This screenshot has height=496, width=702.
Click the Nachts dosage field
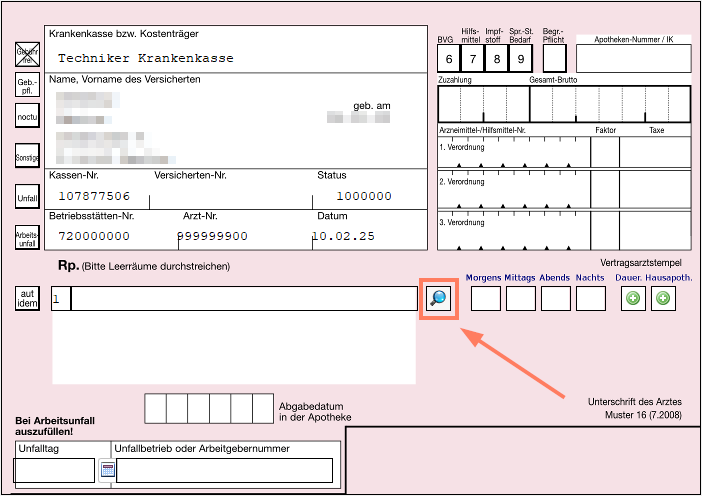pos(591,299)
